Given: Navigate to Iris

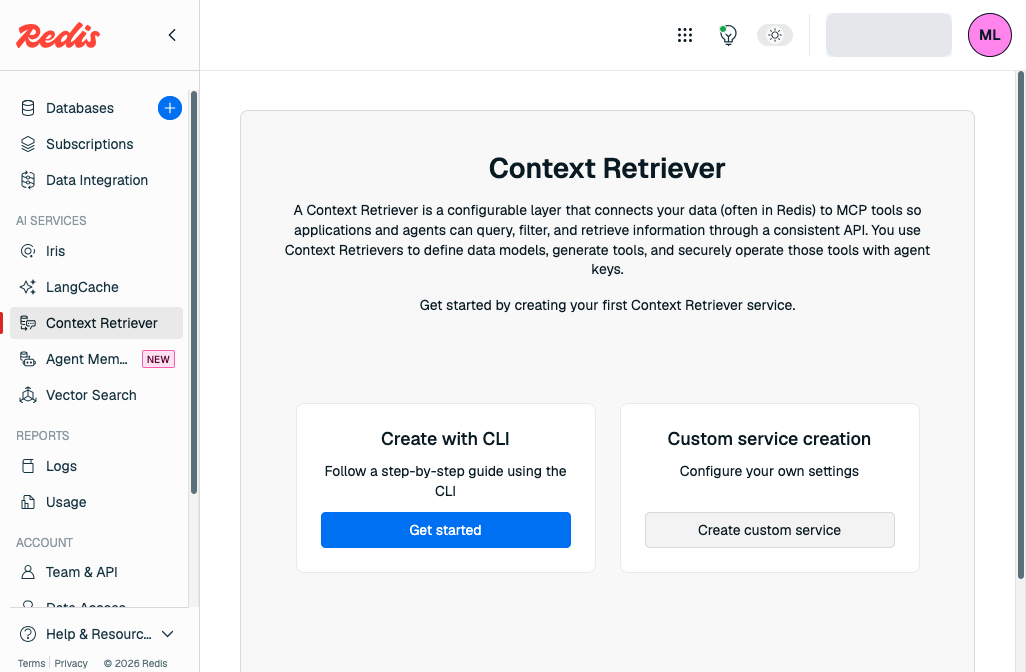Looking at the screenshot, I should pyautogui.click(x=56, y=251).
